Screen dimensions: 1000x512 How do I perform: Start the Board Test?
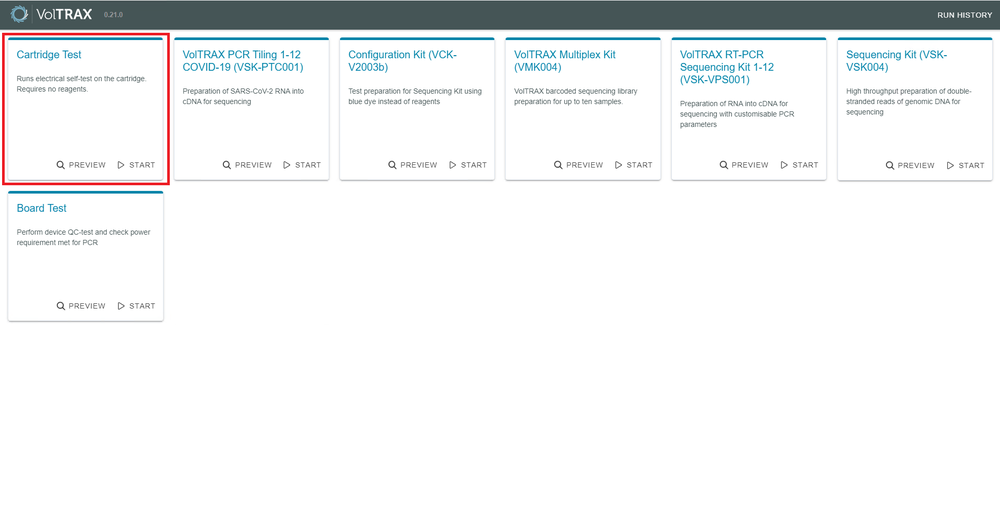point(136,306)
